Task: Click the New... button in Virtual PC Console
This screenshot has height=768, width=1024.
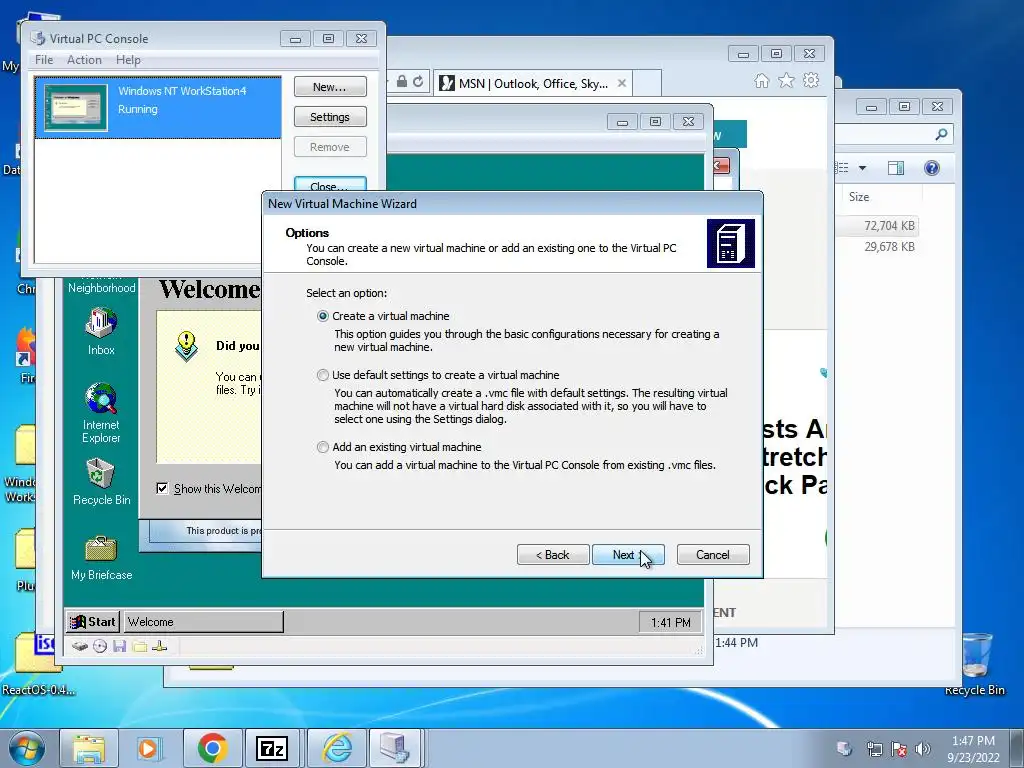Action: coord(330,87)
